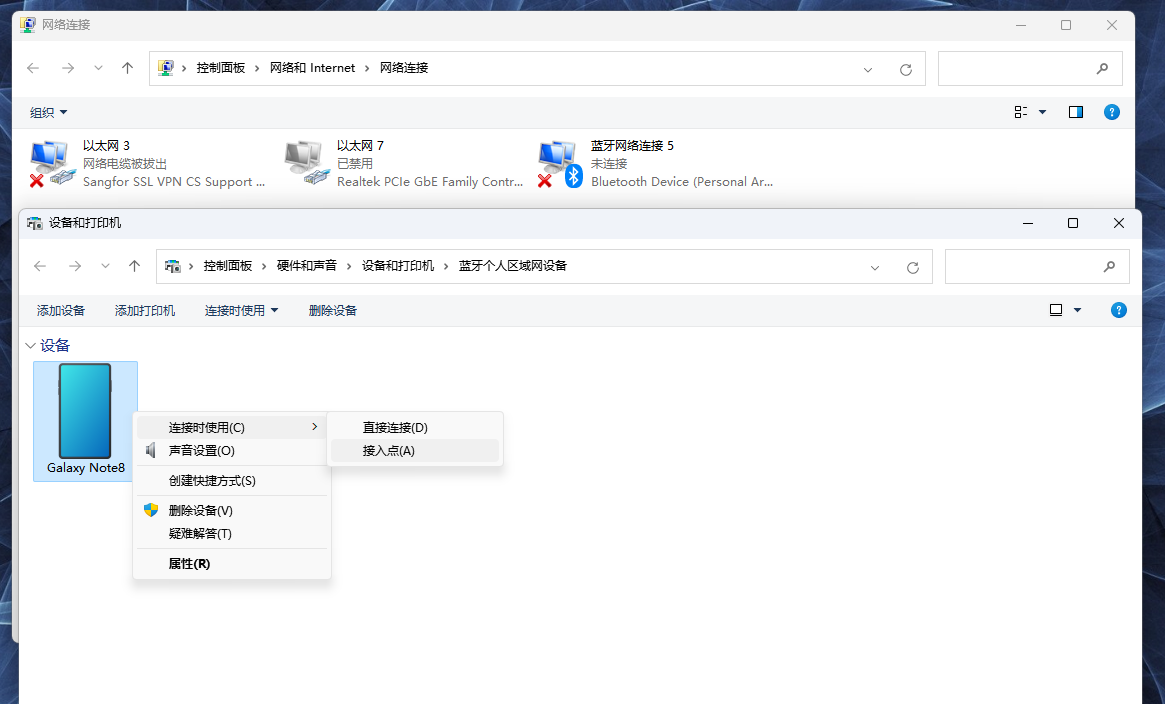Collapse the 设备 group section
This screenshot has width=1165, height=704.
tap(29, 345)
